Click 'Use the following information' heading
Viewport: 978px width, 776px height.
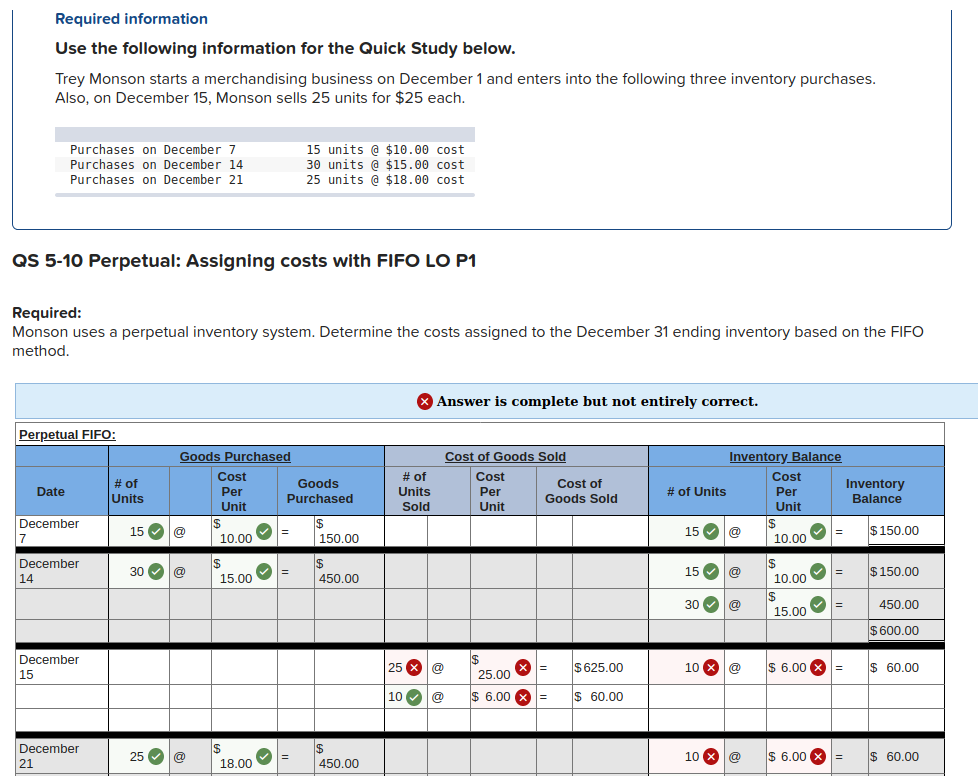[x=285, y=48]
